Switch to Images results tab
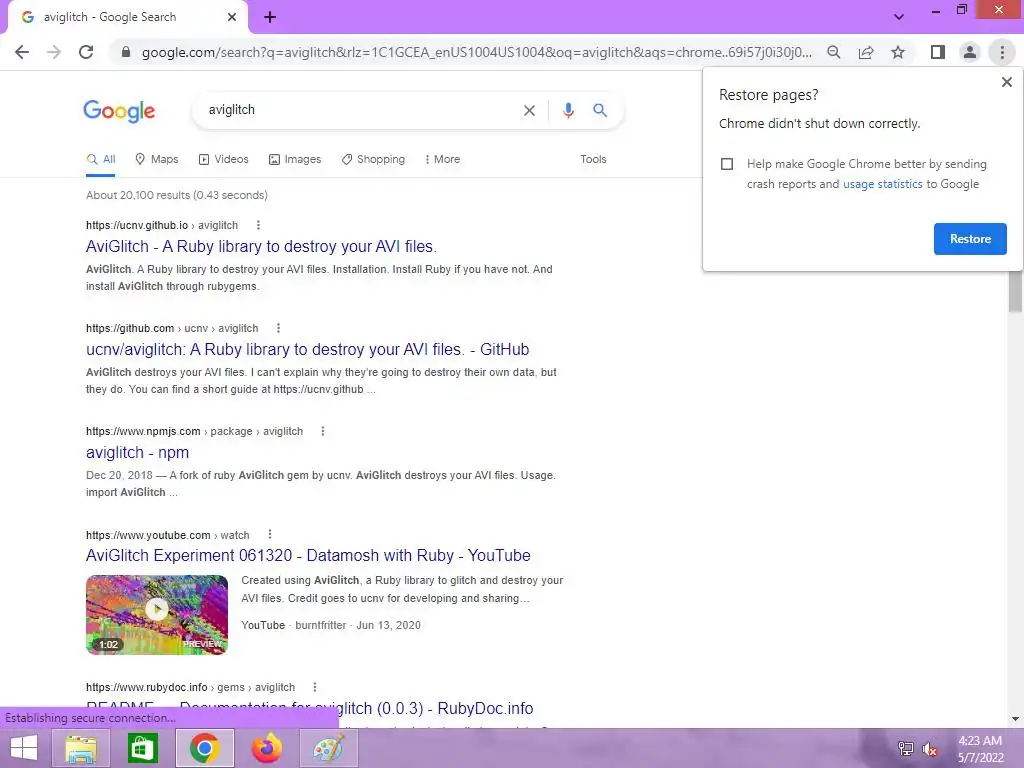The height and width of the screenshot is (768, 1024). (295, 159)
